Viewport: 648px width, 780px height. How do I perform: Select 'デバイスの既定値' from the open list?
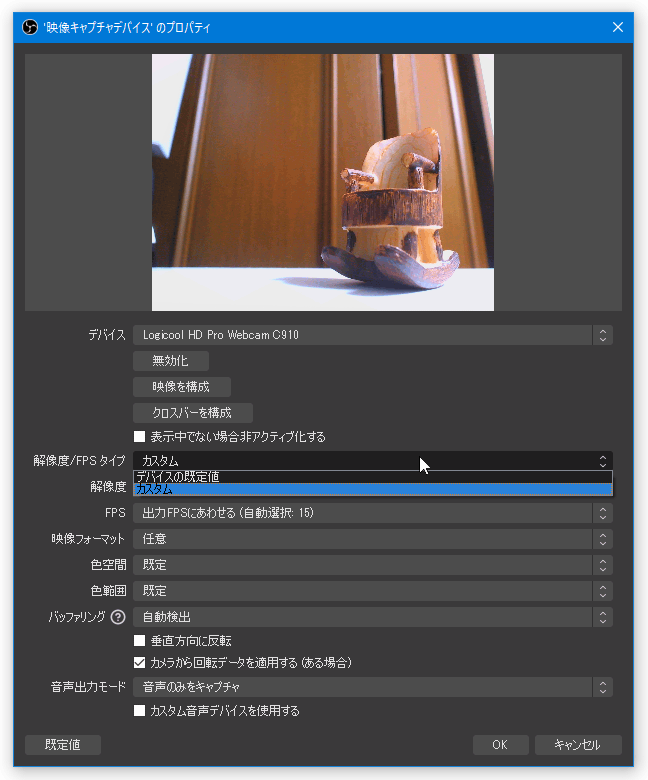(372, 477)
